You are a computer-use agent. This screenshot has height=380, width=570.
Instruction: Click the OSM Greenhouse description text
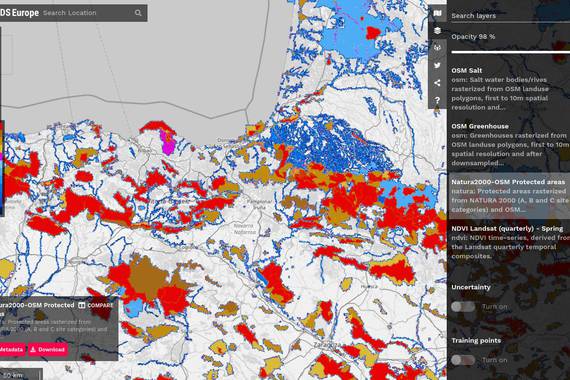[x=509, y=149]
